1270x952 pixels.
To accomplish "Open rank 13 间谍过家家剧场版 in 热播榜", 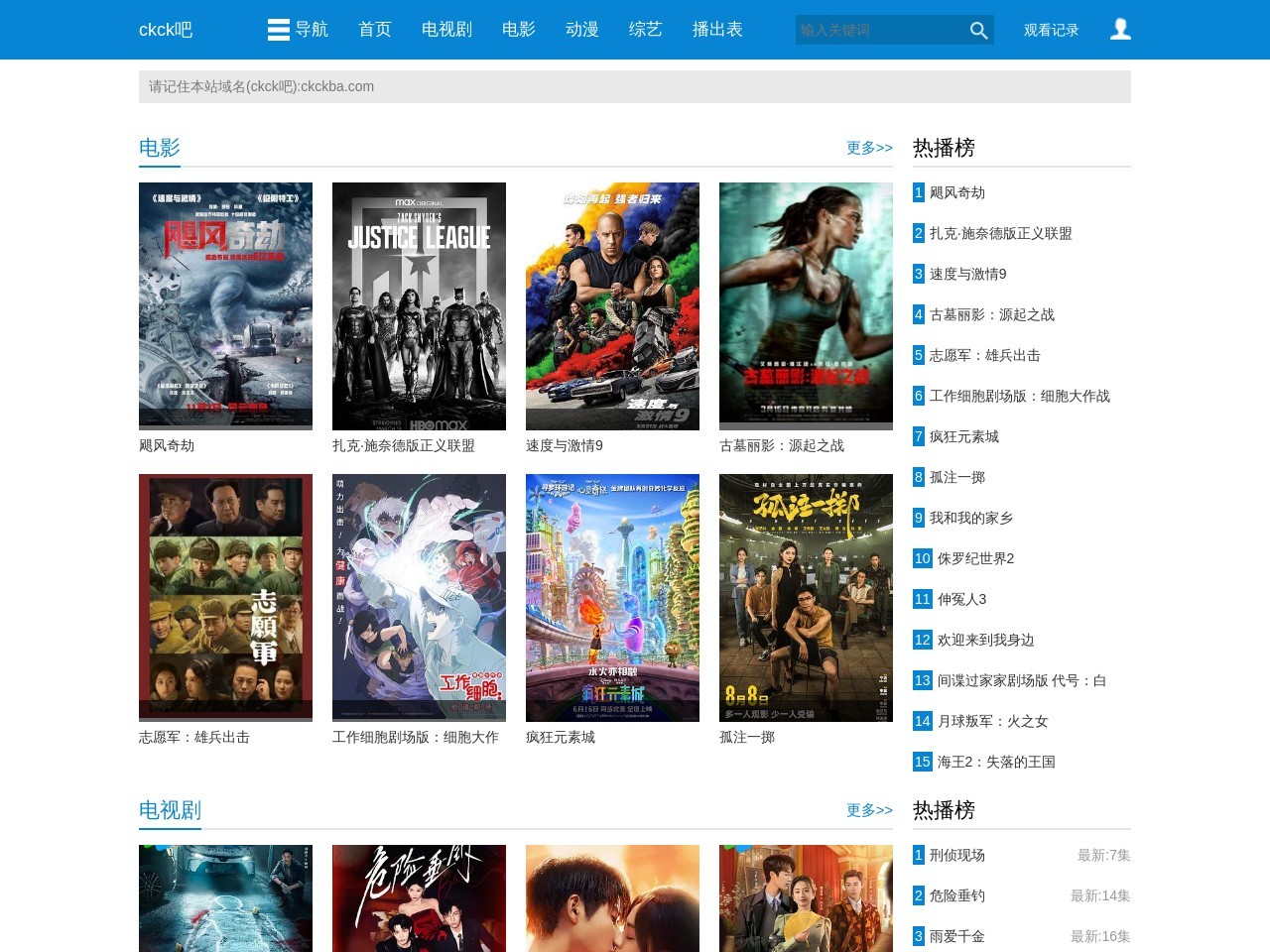I will (x=1022, y=680).
